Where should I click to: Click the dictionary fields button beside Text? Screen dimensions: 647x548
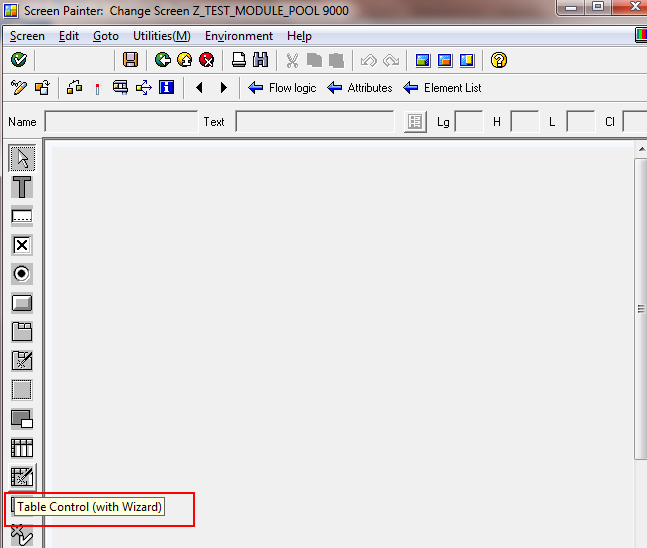(415, 122)
